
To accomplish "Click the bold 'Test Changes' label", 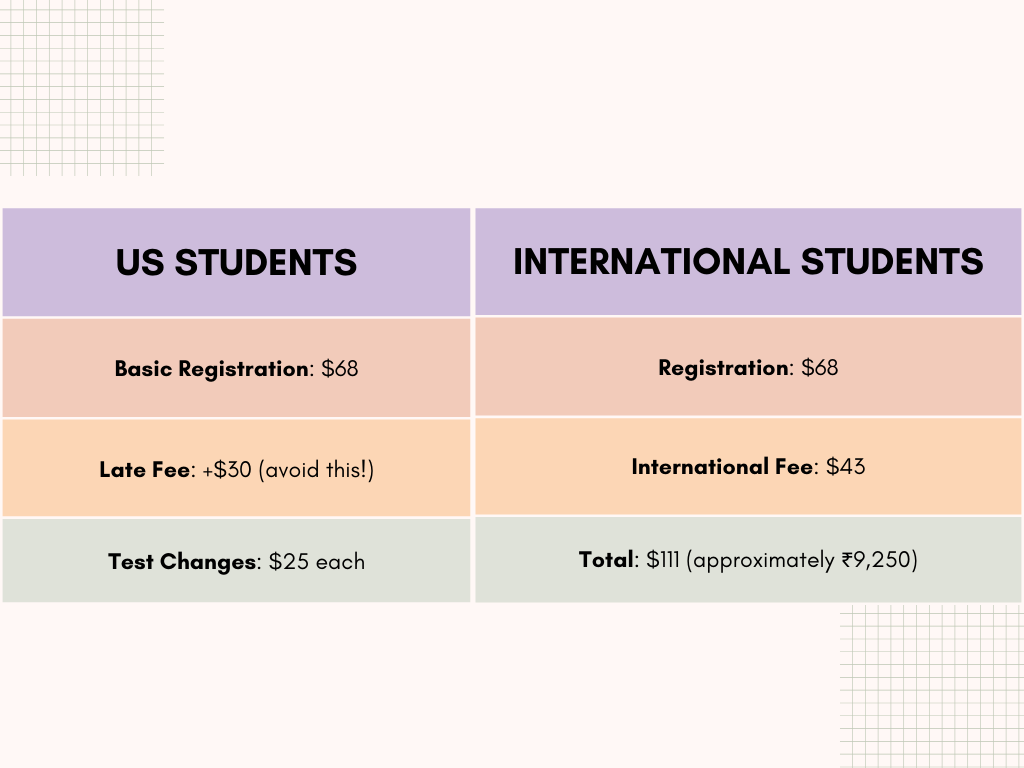I will coord(182,562).
